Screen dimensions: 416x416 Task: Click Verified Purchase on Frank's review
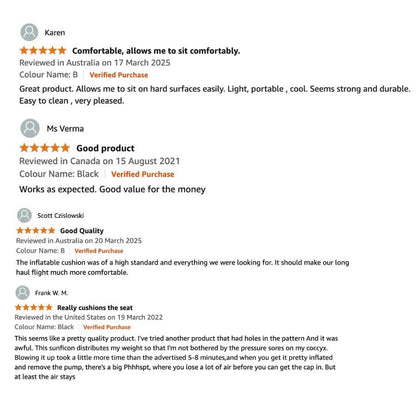pyautogui.click(x=107, y=327)
